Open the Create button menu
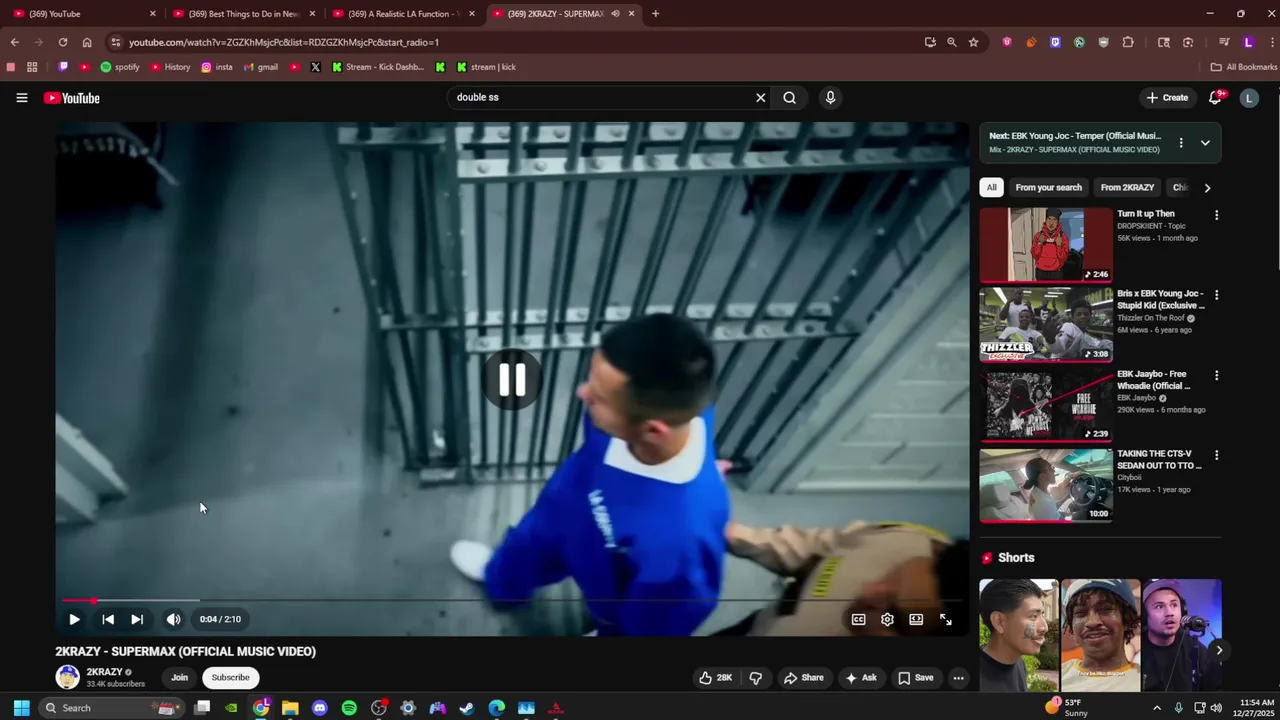The width and height of the screenshot is (1280, 720). [x=1167, y=98]
